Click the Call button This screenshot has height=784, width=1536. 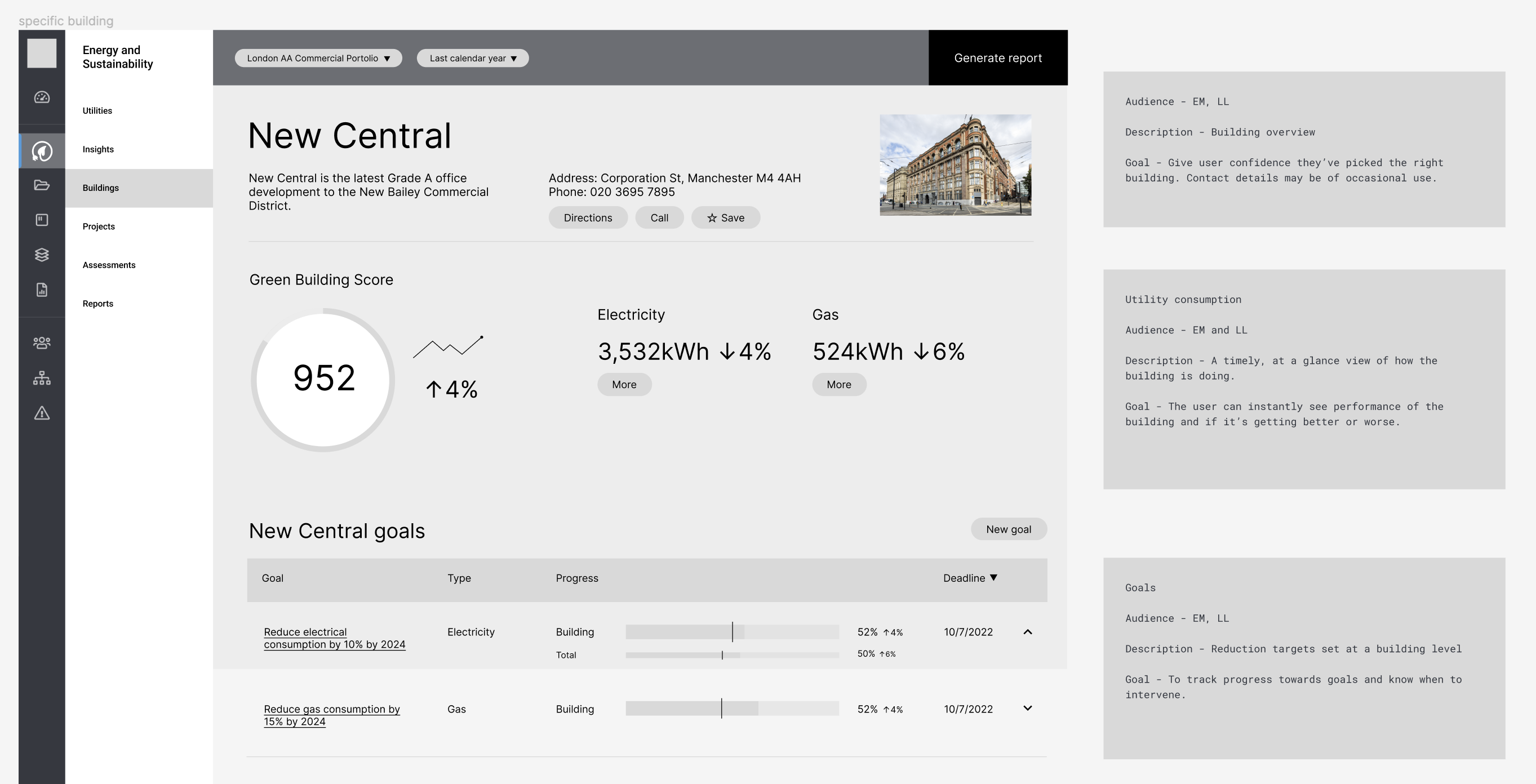tap(659, 217)
